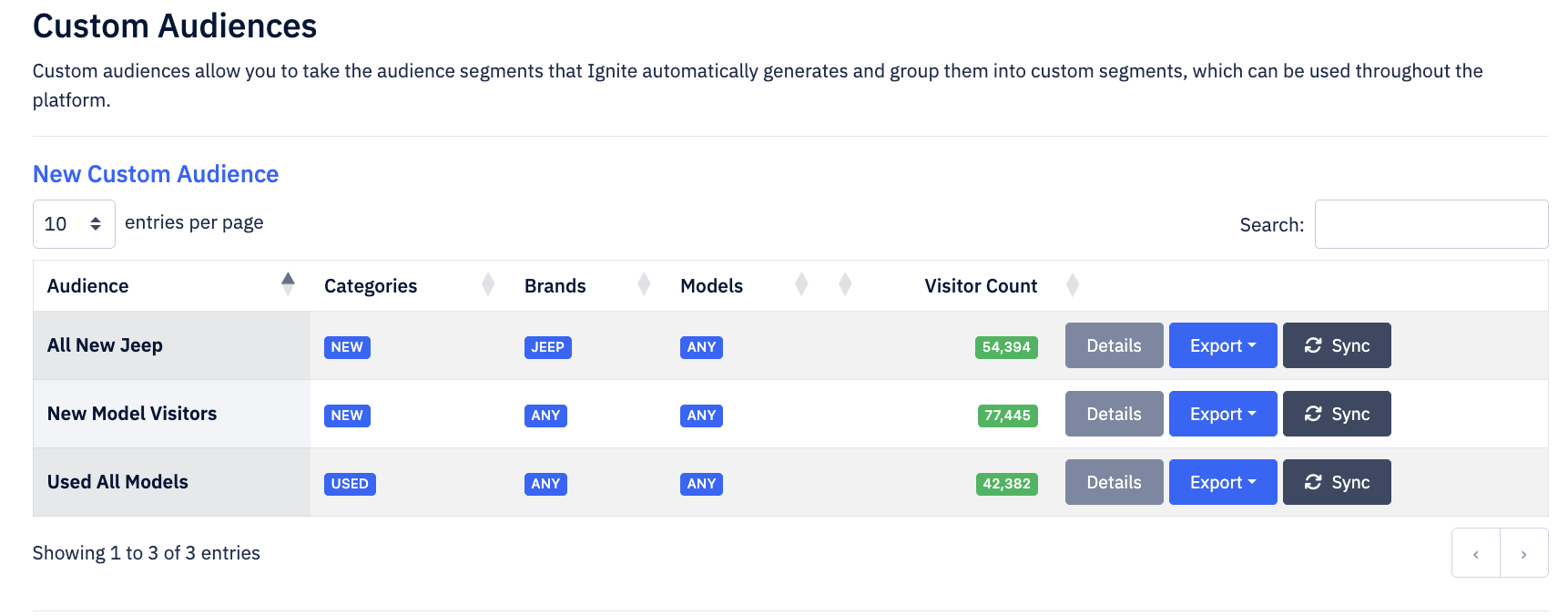This screenshot has height=616, width=1568.
Task: Open Details for New Model Visitors
Action: coord(1114,414)
